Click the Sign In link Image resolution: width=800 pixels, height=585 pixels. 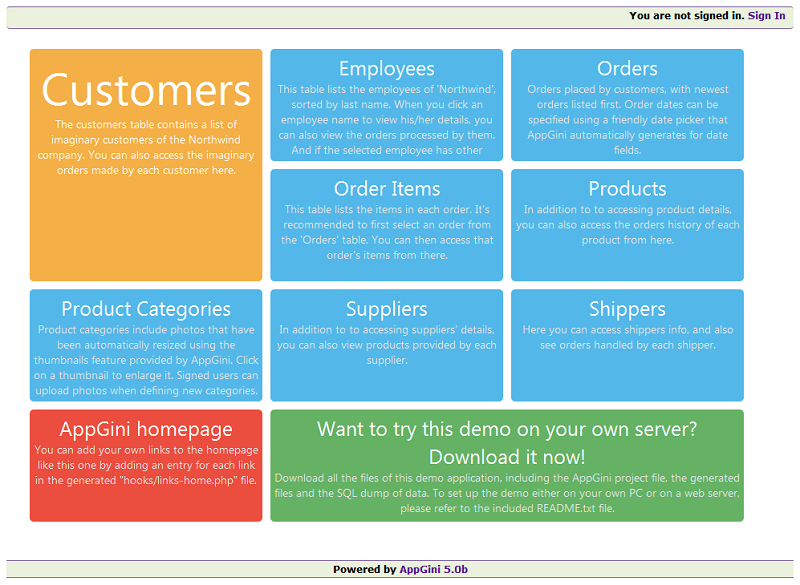pos(766,16)
